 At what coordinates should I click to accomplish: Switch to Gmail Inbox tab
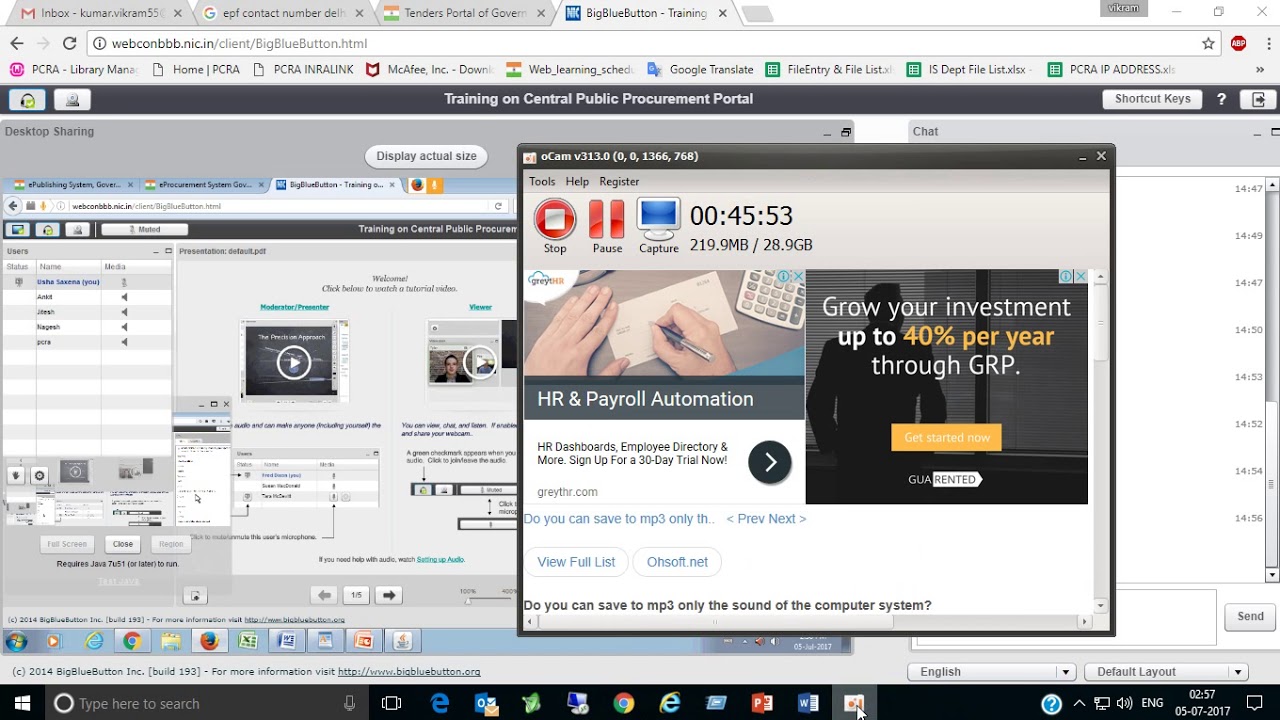tap(98, 14)
